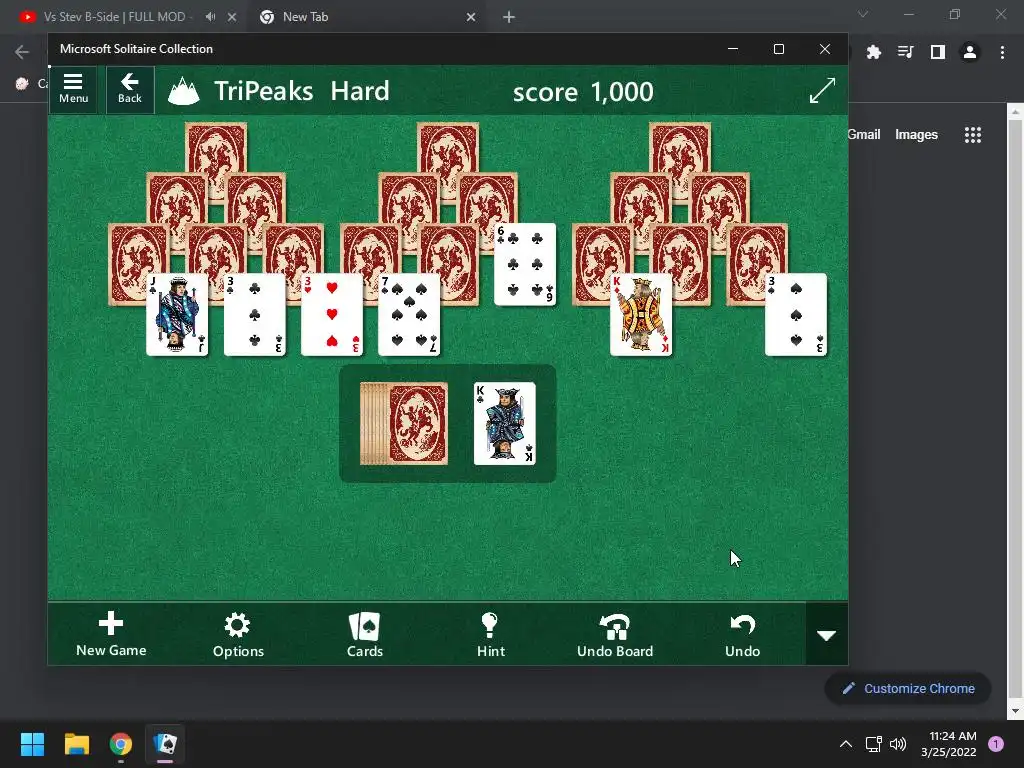
Task: Open the Images link in Chrome
Action: [x=916, y=135]
